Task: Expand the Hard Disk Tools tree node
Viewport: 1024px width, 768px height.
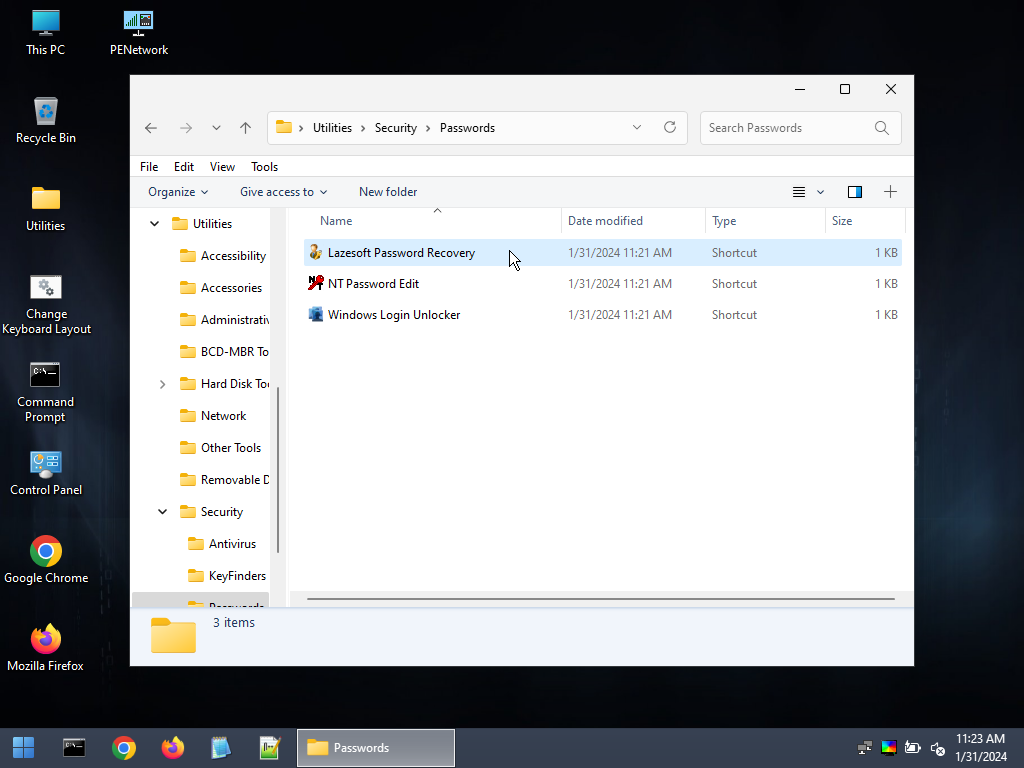Action: click(x=163, y=384)
